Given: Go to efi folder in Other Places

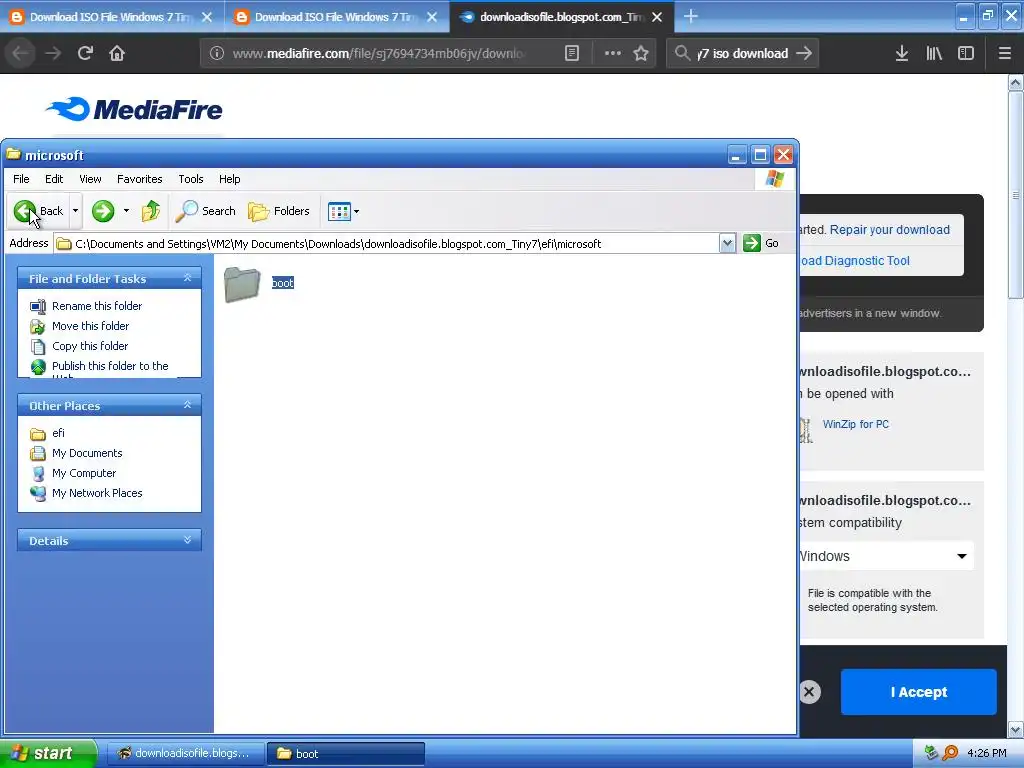Looking at the screenshot, I should (x=58, y=433).
